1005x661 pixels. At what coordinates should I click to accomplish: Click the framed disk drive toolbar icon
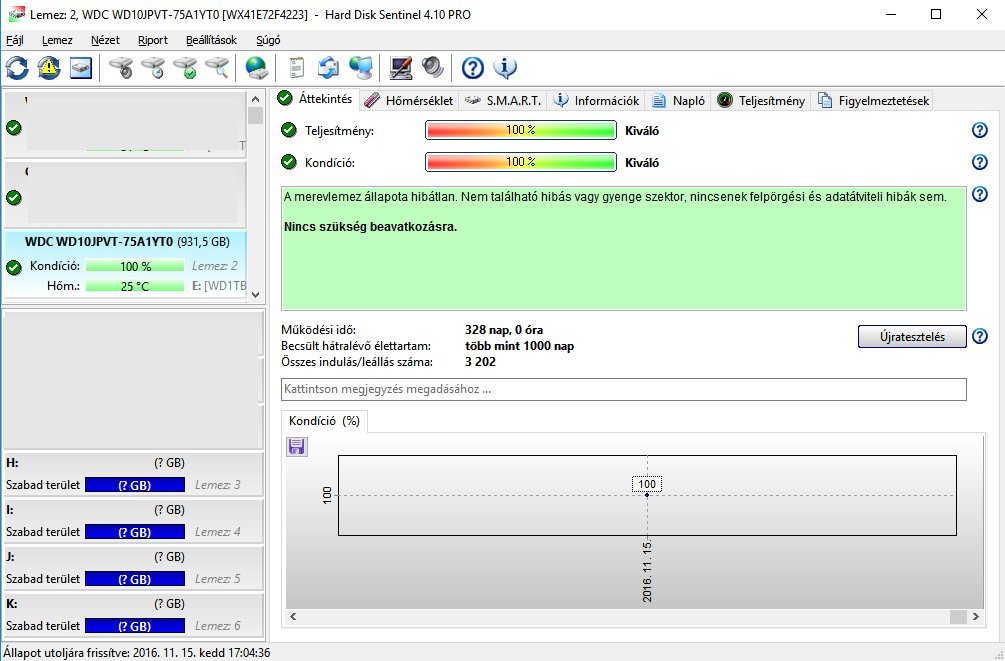click(x=81, y=67)
